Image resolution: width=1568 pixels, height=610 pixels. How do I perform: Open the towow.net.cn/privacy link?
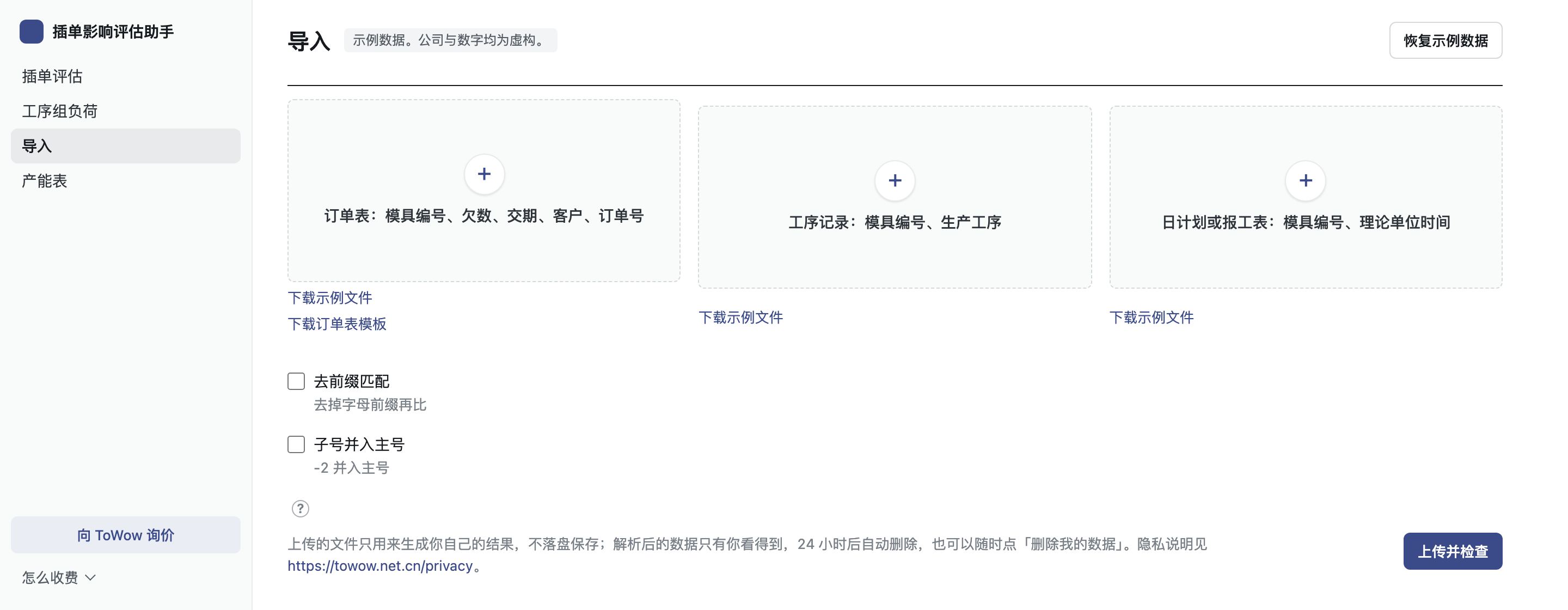click(x=380, y=566)
